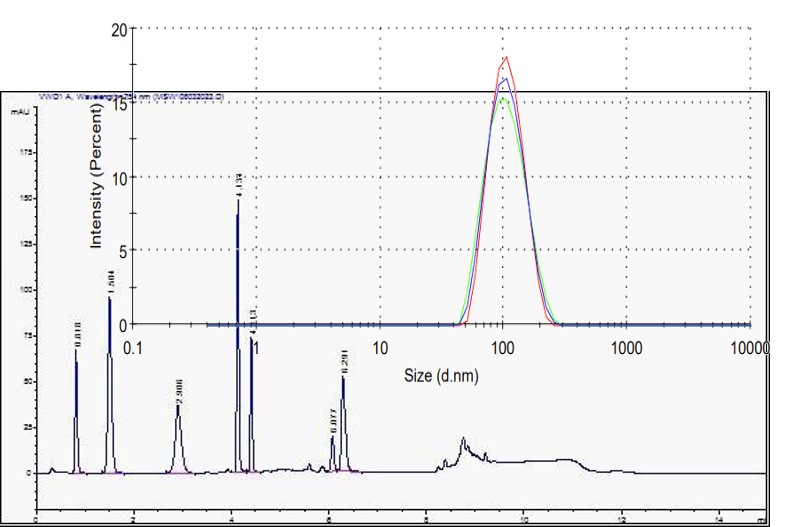Click the 1000 tick on size axis
The width and height of the screenshot is (786, 527).
pos(626,347)
